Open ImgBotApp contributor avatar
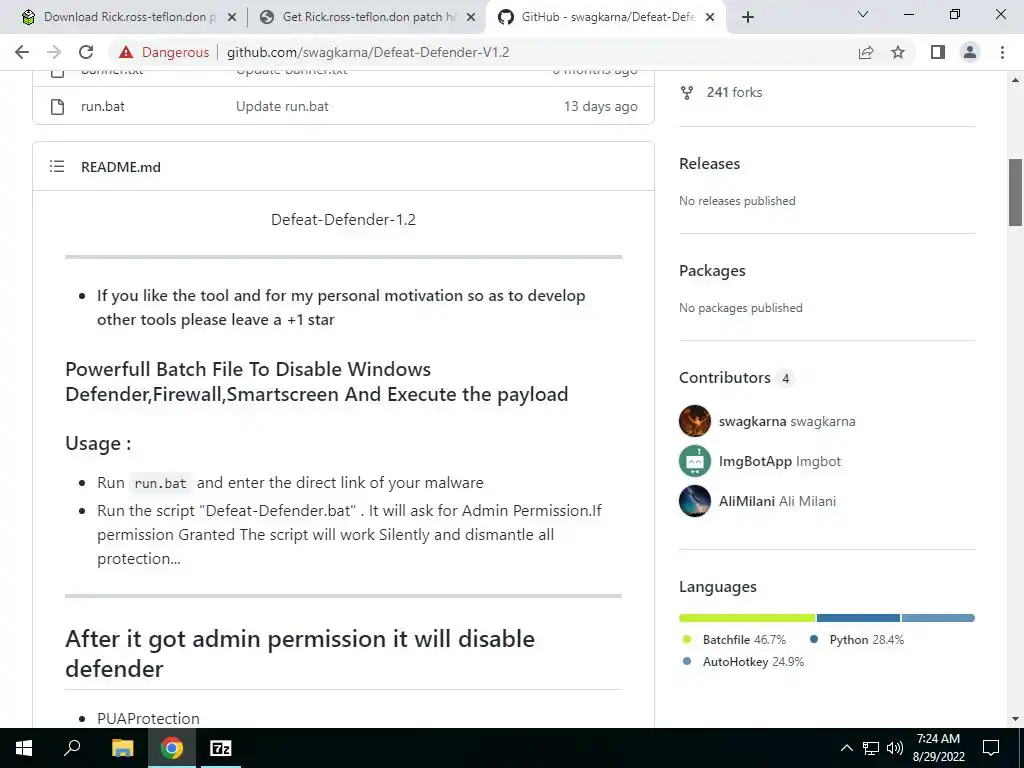The width and height of the screenshot is (1024, 768). tap(695, 461)
